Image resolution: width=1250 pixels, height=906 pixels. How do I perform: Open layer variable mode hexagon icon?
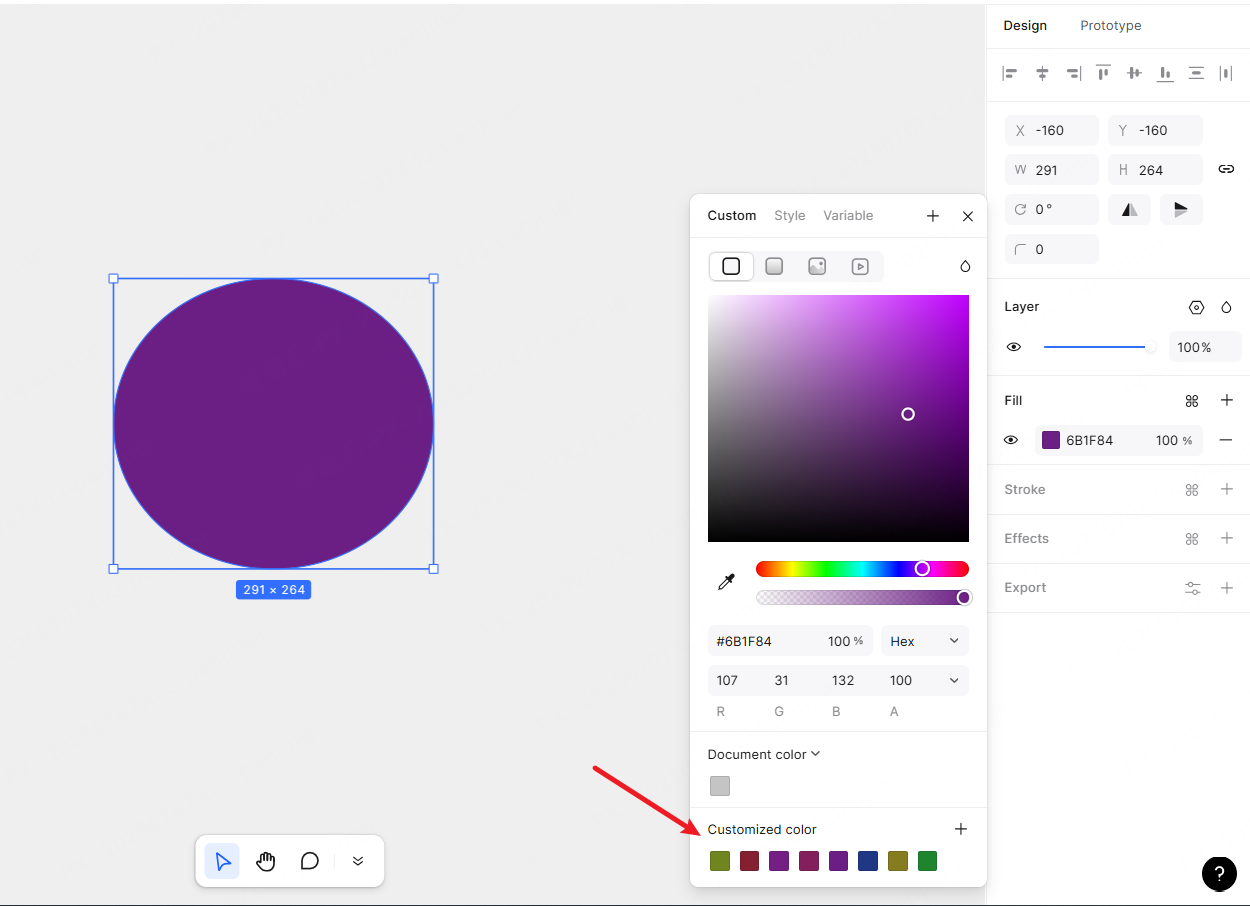(x=1196, y=307)
